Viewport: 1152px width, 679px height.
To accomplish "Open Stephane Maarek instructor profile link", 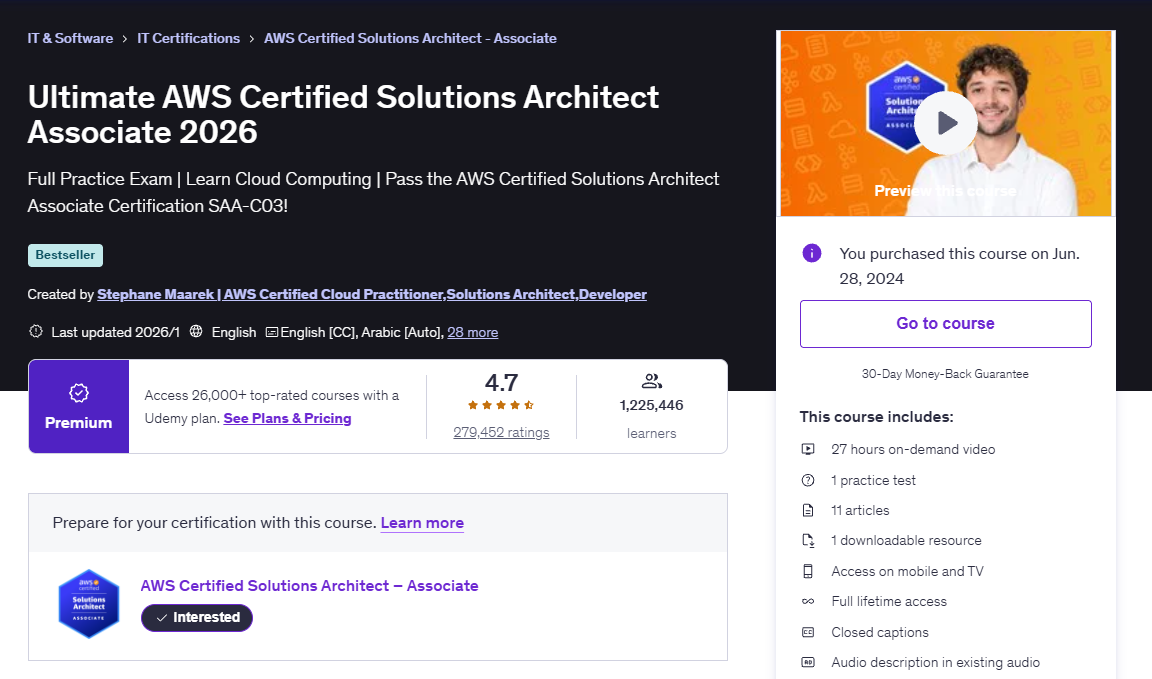I will point(372,294).
